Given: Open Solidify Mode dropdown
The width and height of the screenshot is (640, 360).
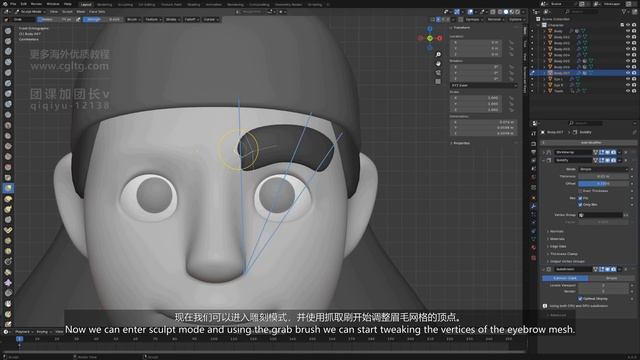Looking at the screenshot, I should tap(603, 169).
